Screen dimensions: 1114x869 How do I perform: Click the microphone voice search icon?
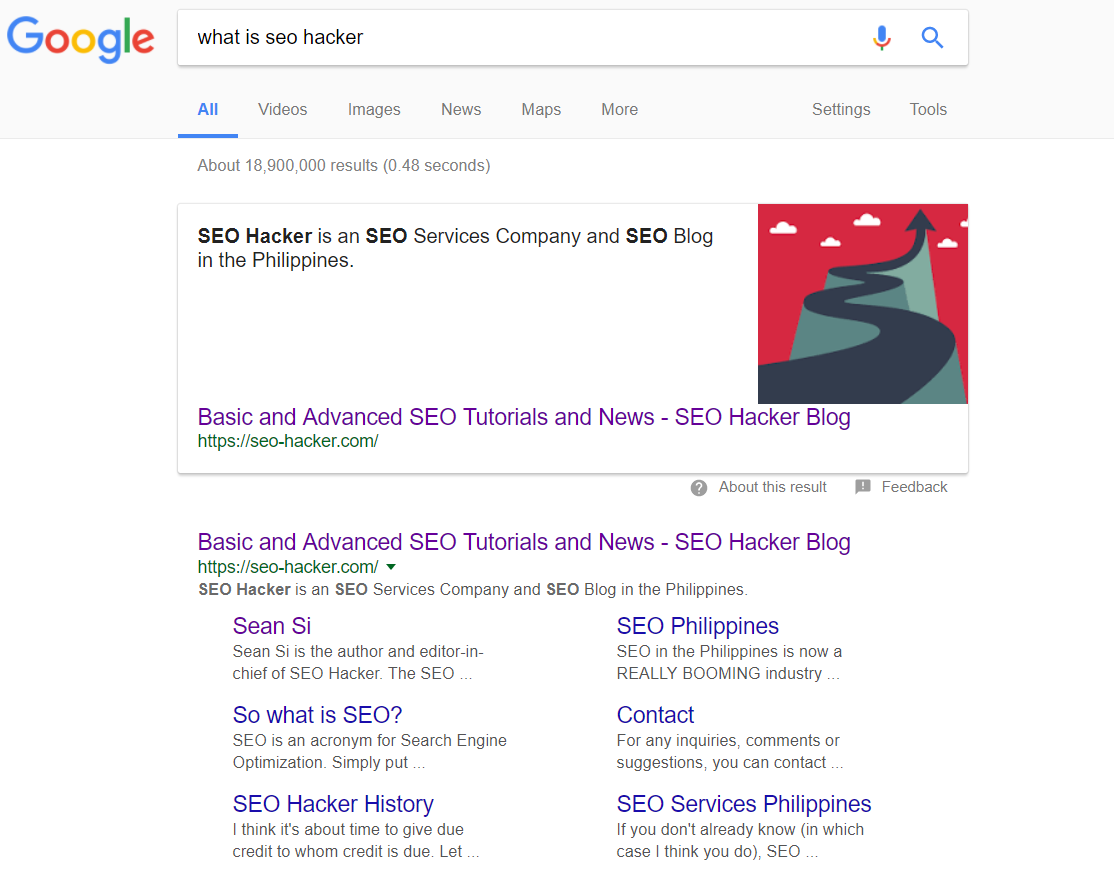[x=882, y=38]
